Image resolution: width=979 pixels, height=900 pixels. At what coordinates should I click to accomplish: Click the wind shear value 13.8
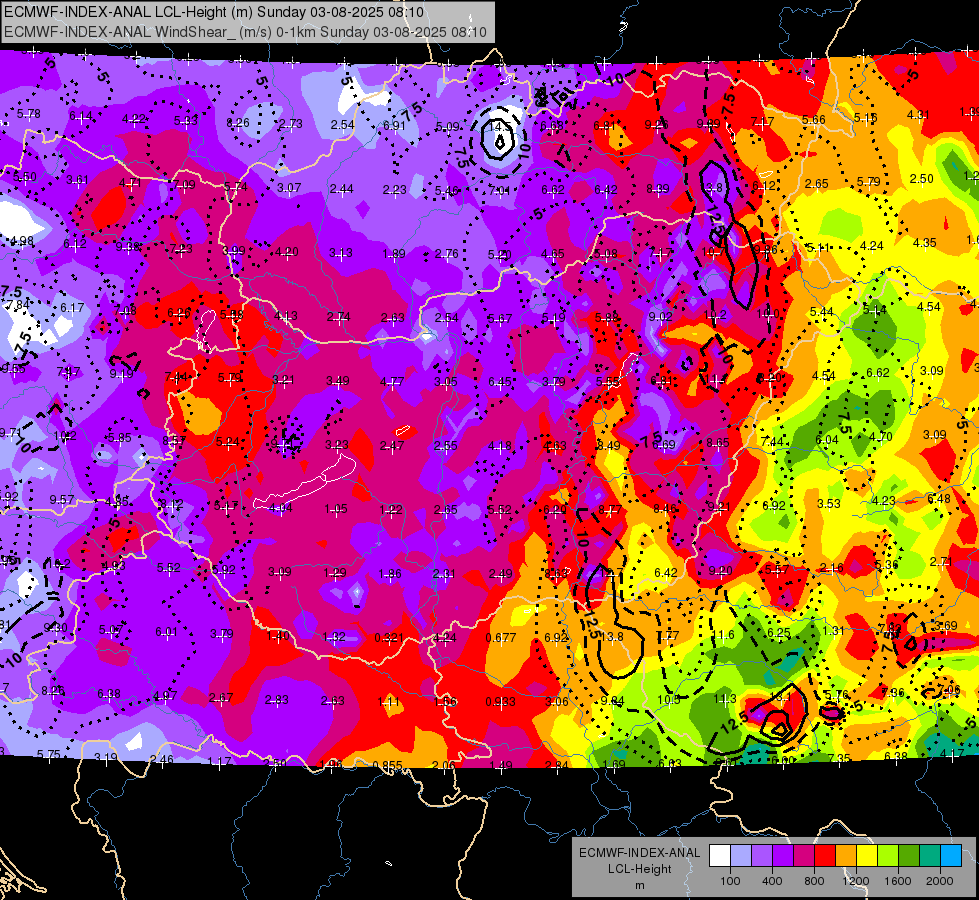(x=611, y=636)
